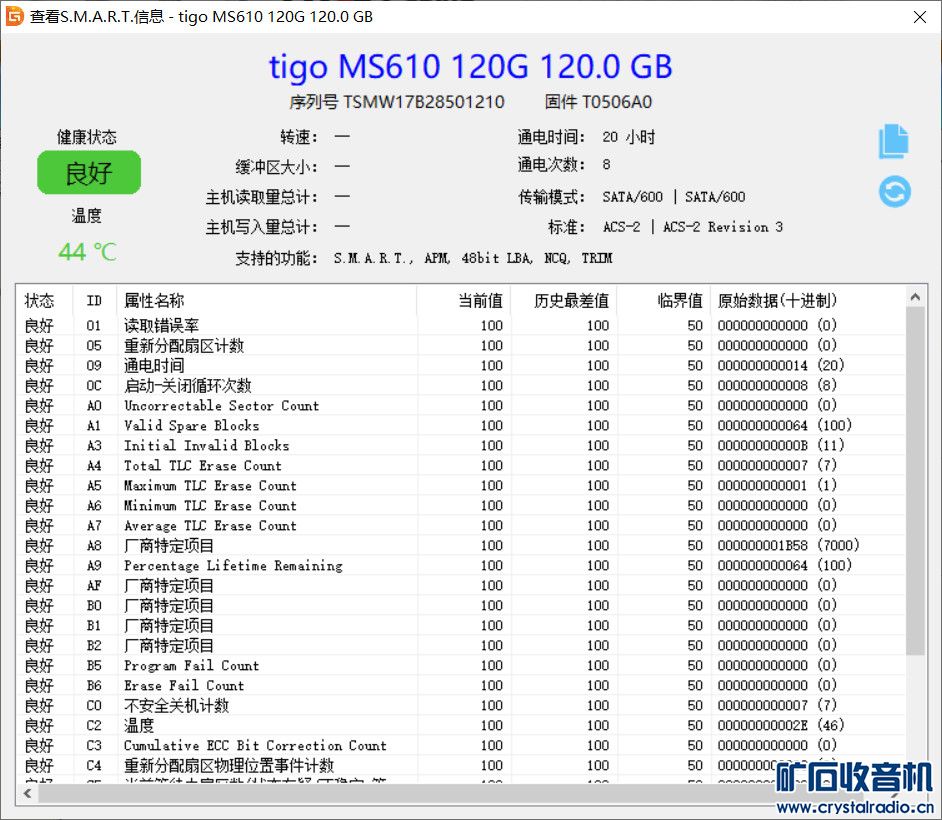The width and height of the screenshot is (942, 820).
Task: Select the 通电时间 attribute row in table
Action: coord(461,365)
